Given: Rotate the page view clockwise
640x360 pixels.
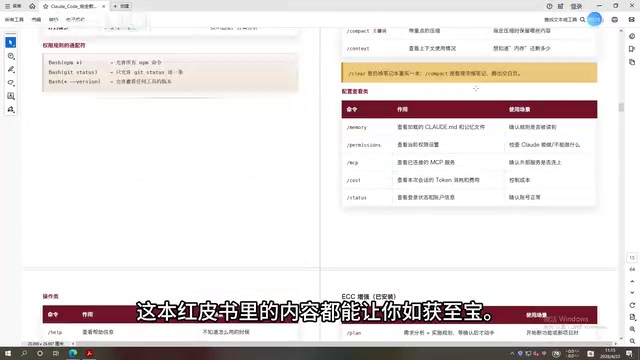Looking at the screenshot, I should pyautogui.click(x=632, y=305).
